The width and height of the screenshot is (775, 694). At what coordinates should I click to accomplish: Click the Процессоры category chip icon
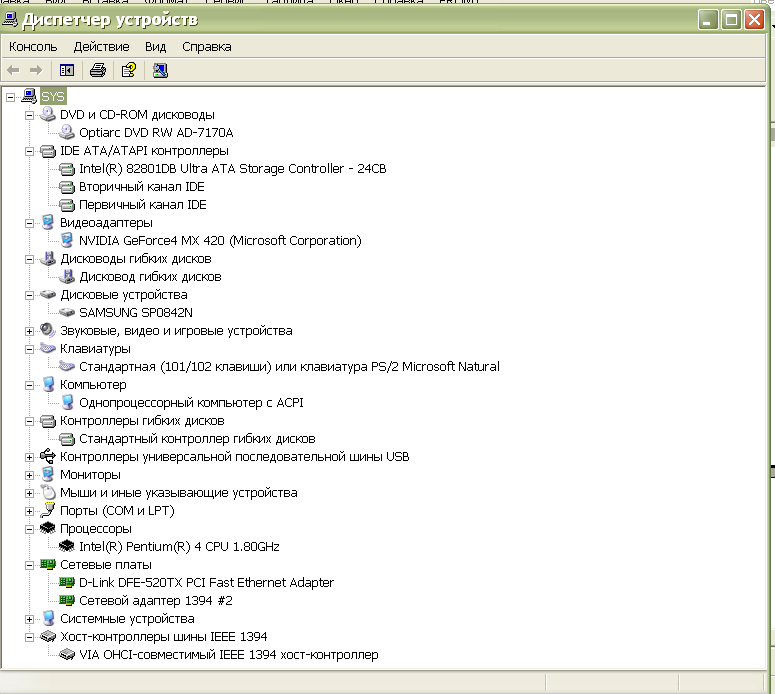[x=48, y=528]
